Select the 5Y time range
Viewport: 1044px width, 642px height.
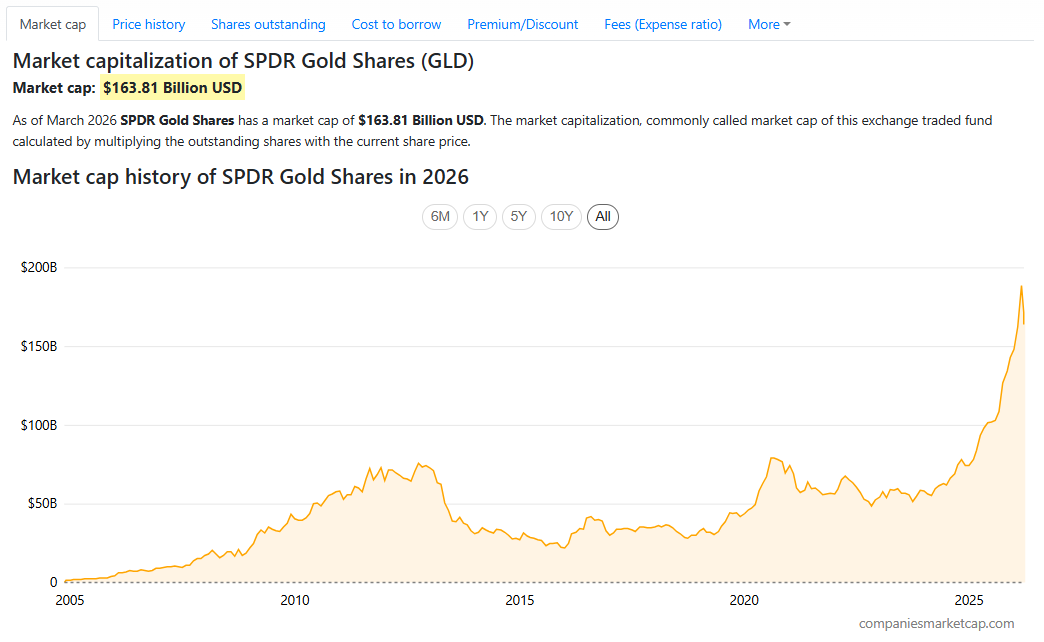518,216
